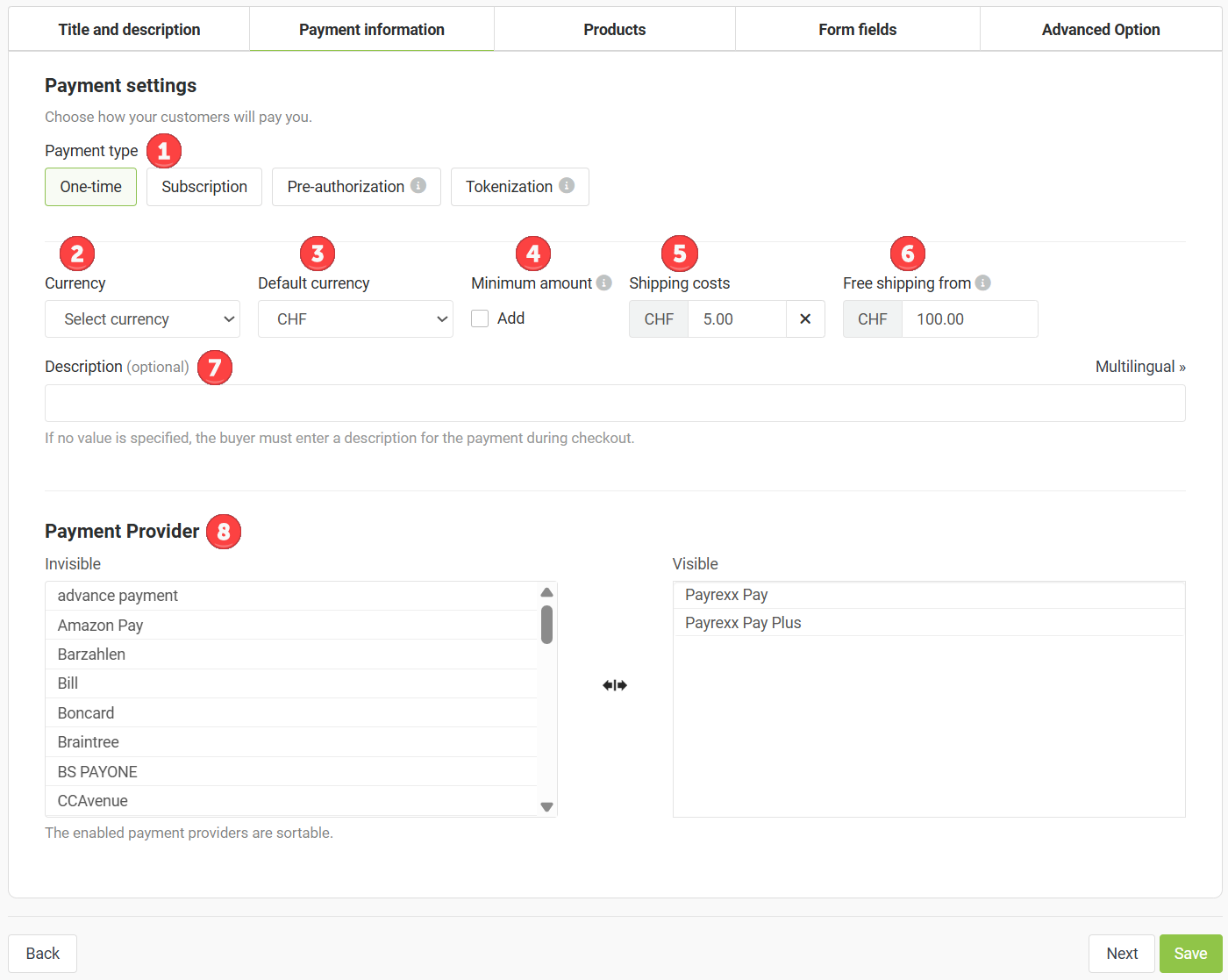Click into the Description text field
1228x980 pixels.
[x=614, y=404]
